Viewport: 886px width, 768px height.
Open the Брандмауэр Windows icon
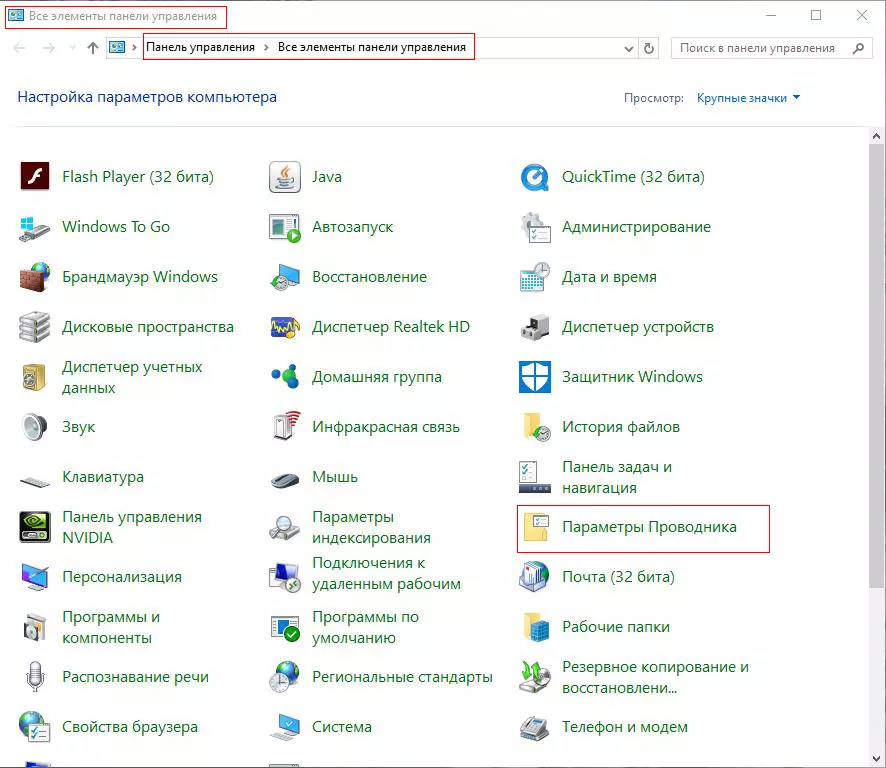(35, 276)
